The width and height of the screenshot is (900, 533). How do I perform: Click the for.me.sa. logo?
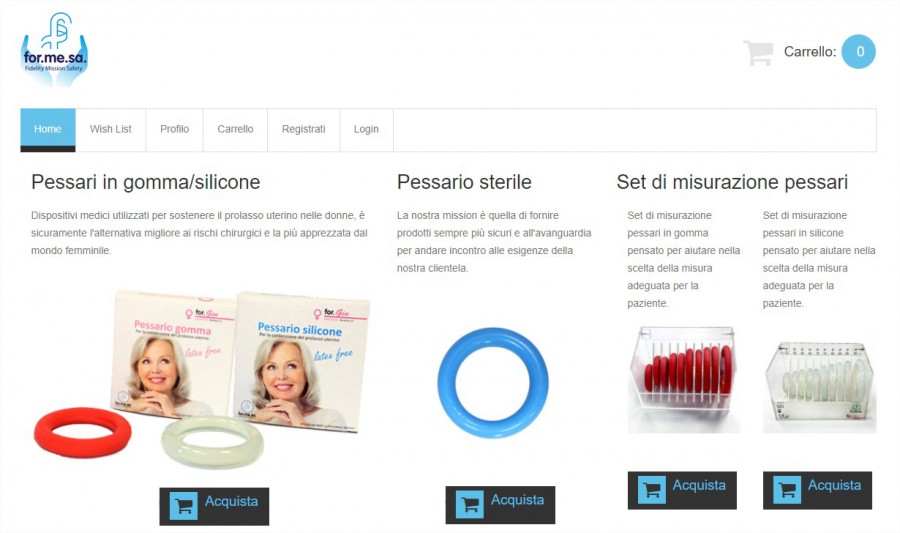click(55, 50)
